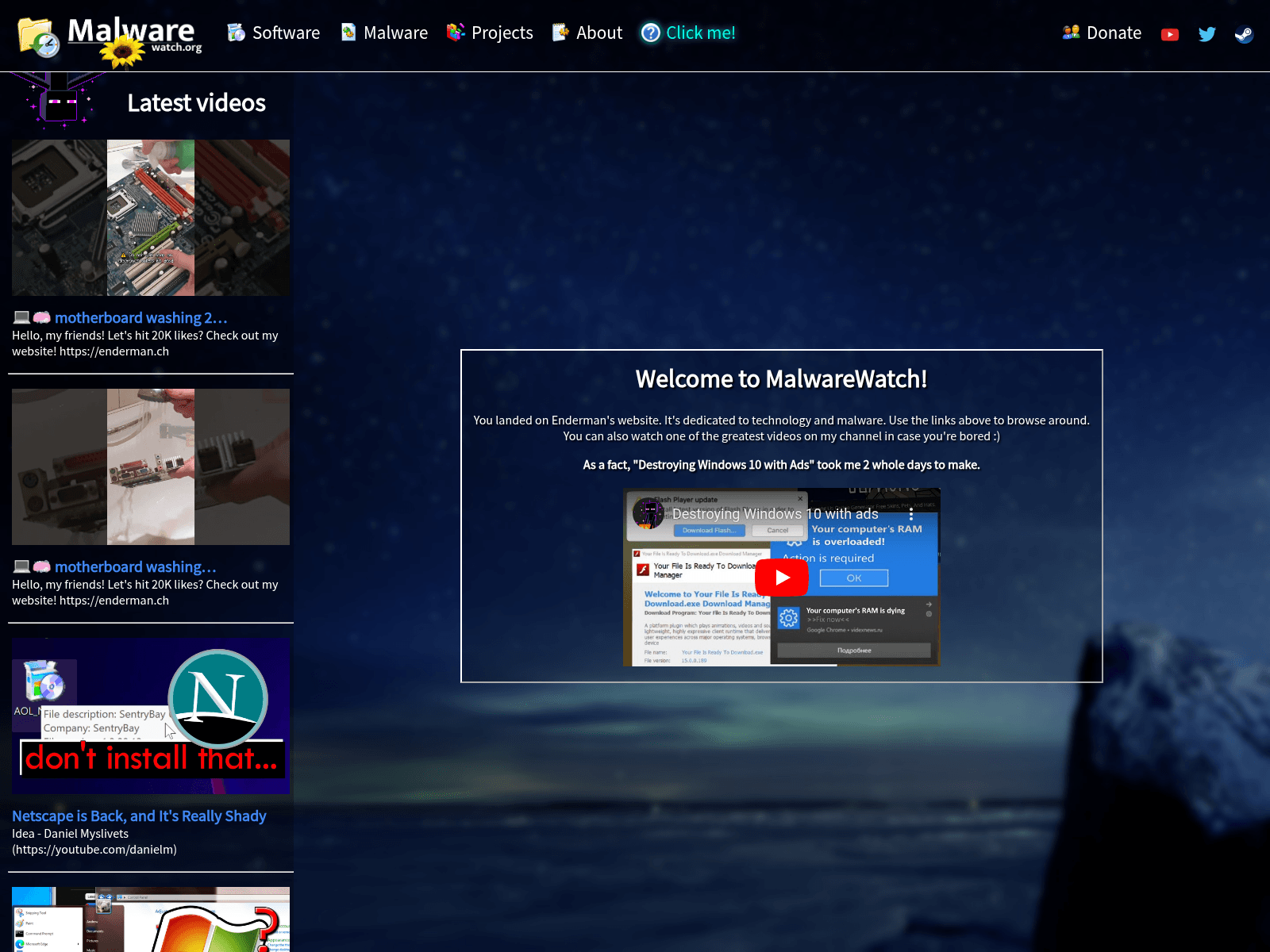Click the 'took me 2 whole days' fact text
1270x952 pixels.
[x=782, y=465]
